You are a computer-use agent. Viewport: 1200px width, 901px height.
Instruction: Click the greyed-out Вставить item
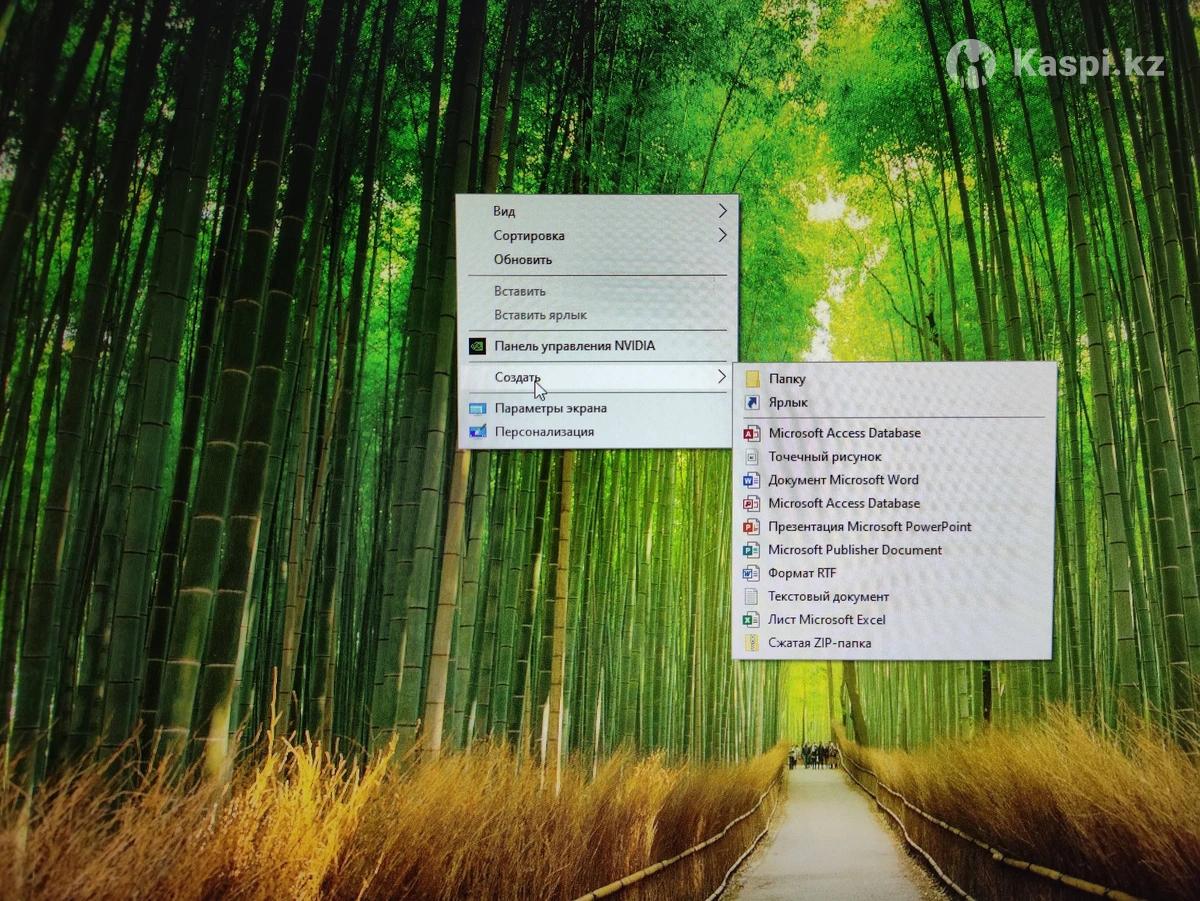(519, 291)
